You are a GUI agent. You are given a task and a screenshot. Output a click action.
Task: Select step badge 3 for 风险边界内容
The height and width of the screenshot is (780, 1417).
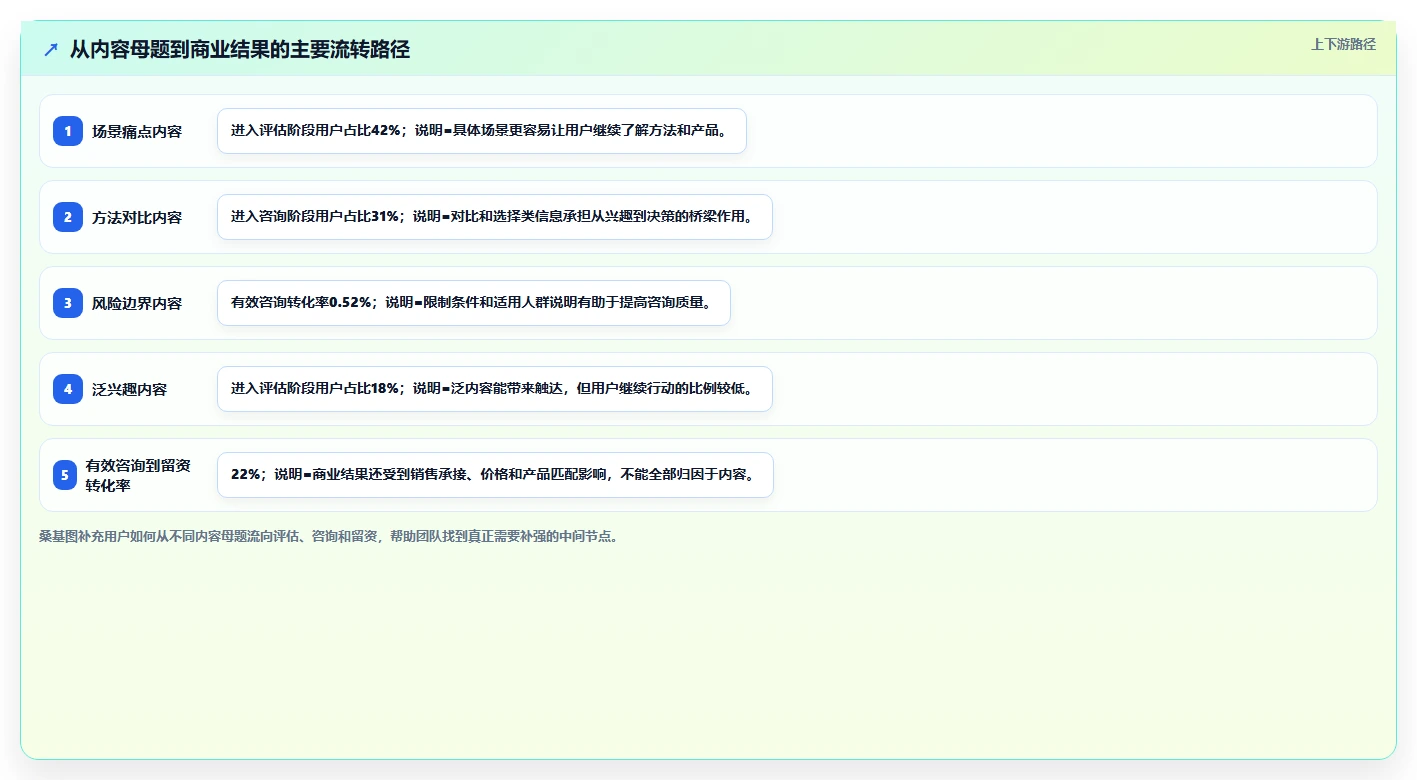[x=68, y=303]
